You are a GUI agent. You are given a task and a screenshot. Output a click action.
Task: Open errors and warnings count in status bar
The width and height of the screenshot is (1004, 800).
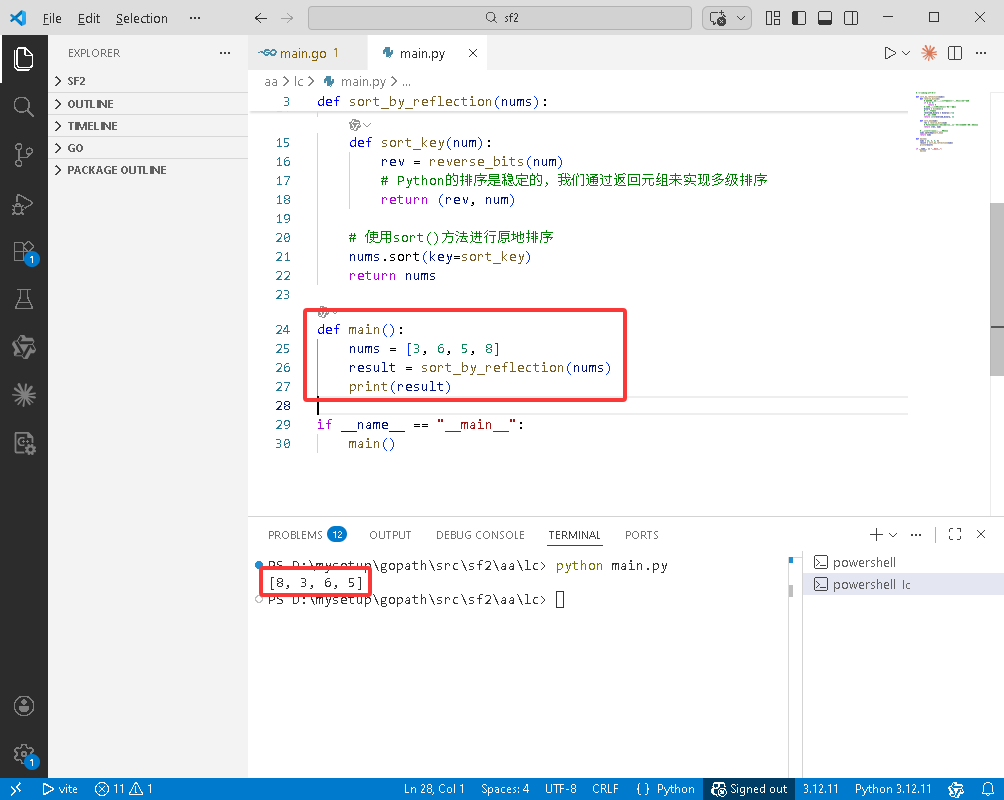point(124,789)
